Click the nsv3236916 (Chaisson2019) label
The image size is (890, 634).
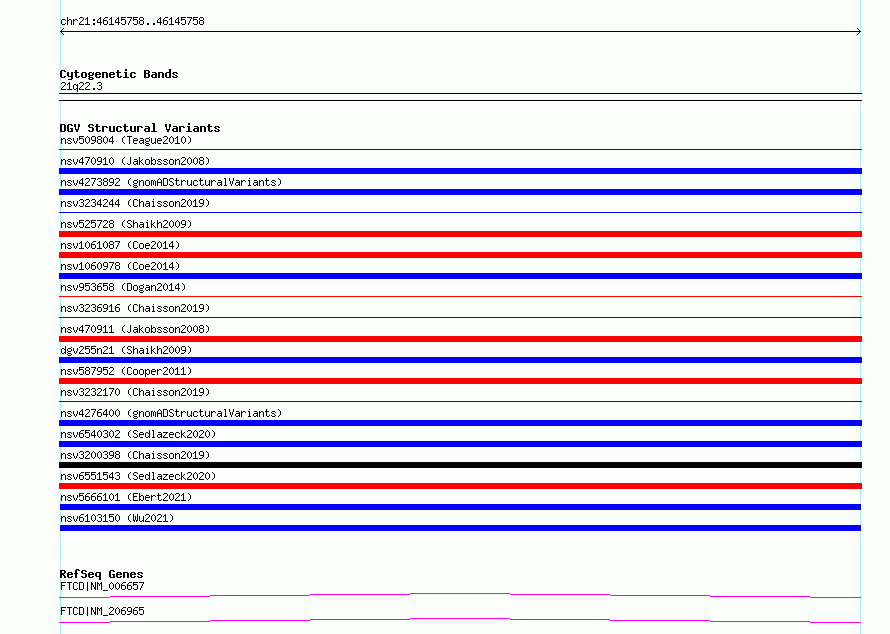[135, 308]
